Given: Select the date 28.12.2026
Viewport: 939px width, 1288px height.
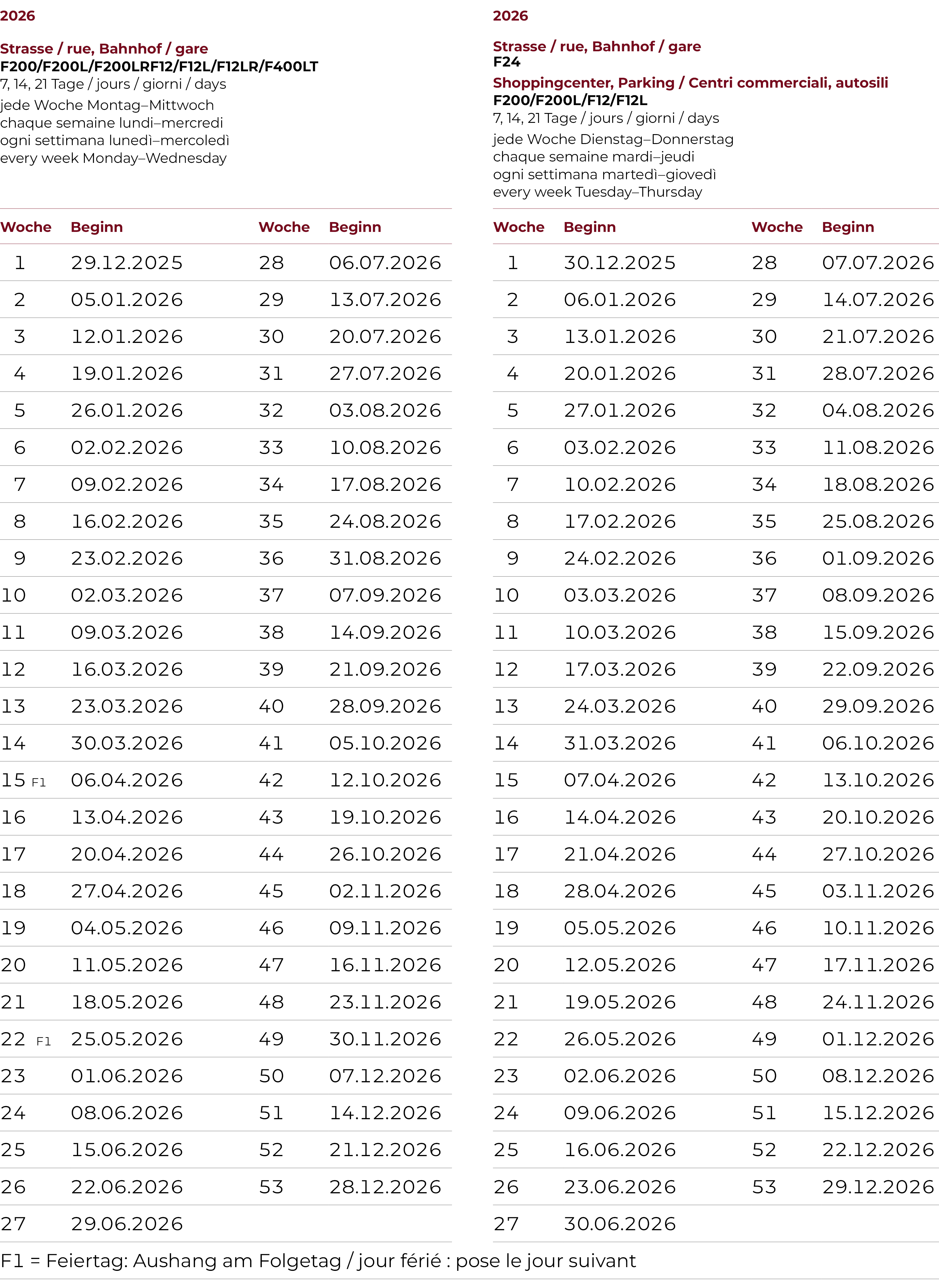Looking at the screenshot, I should click(385, 1187).
